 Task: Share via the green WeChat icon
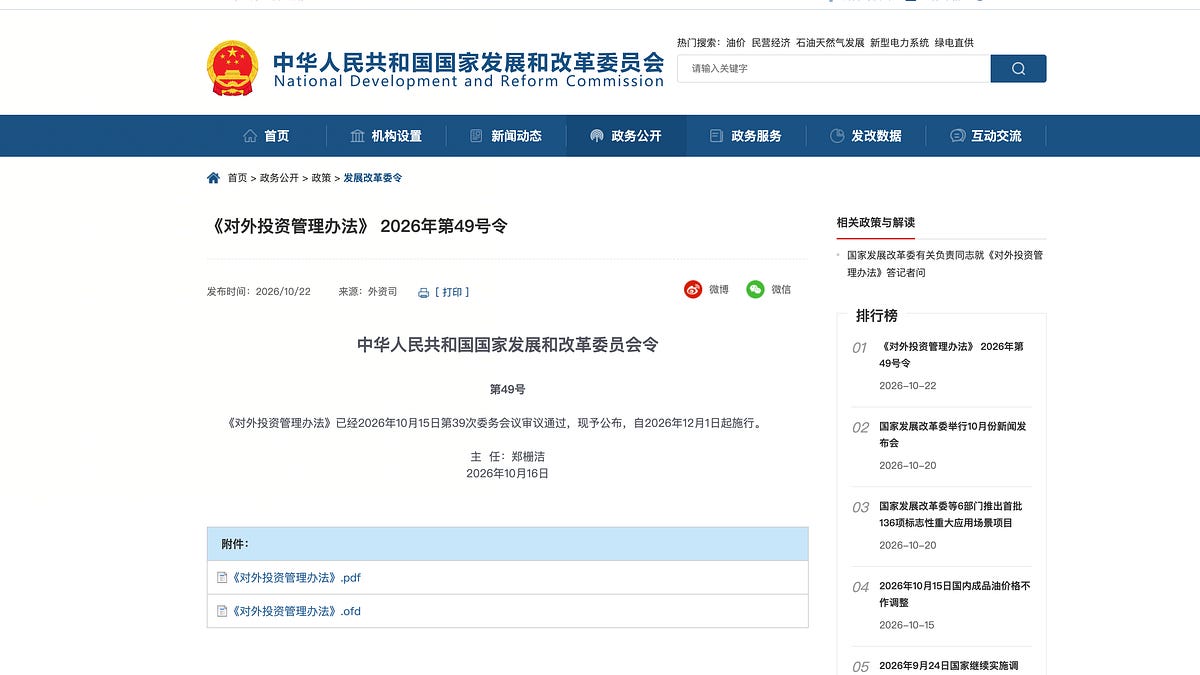755,289
